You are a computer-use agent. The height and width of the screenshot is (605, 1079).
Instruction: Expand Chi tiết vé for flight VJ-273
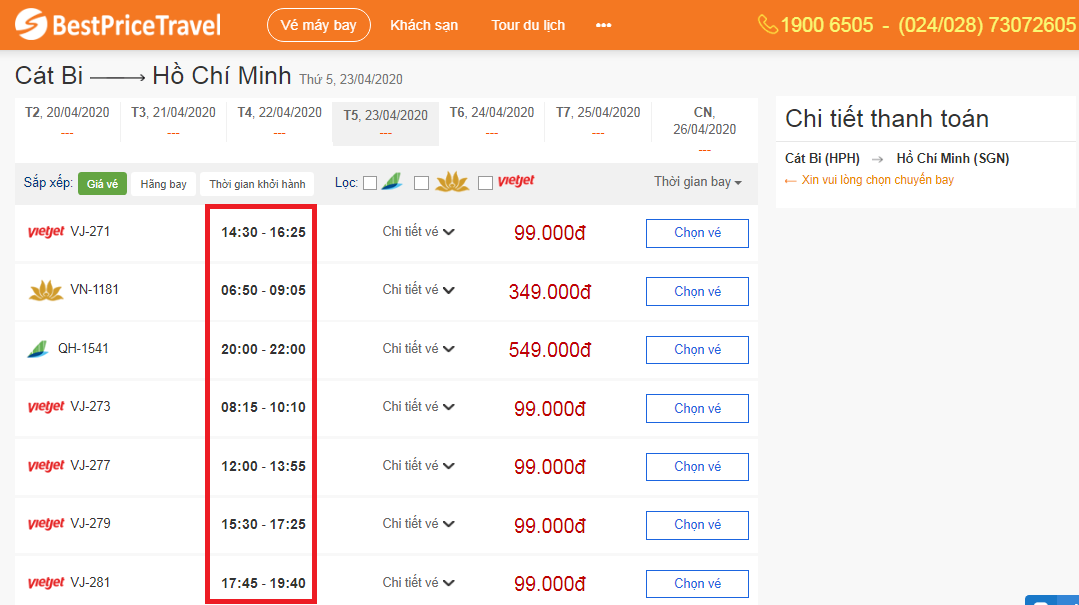point(418,407)
